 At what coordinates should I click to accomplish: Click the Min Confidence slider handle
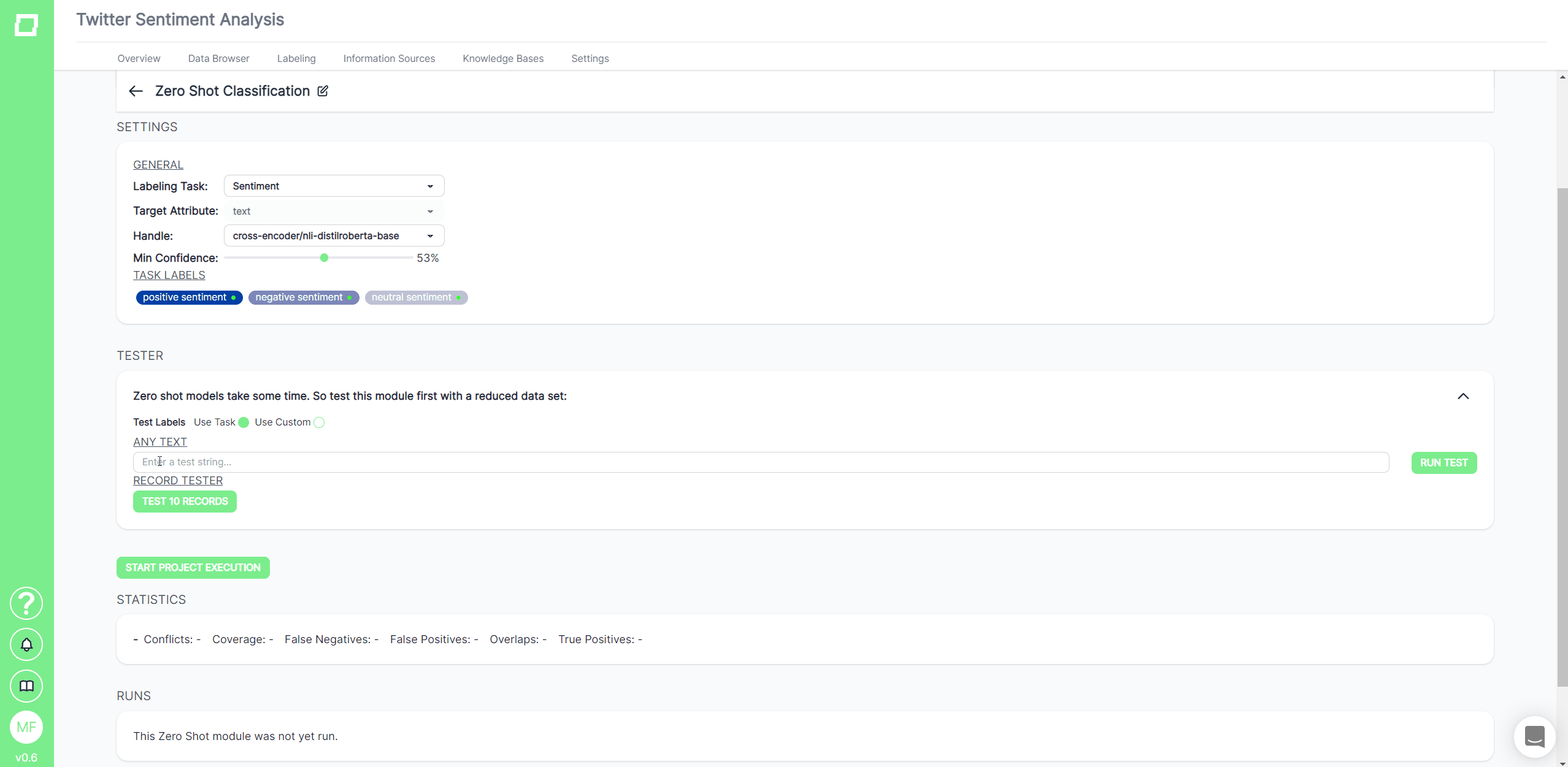pos(324,258)
